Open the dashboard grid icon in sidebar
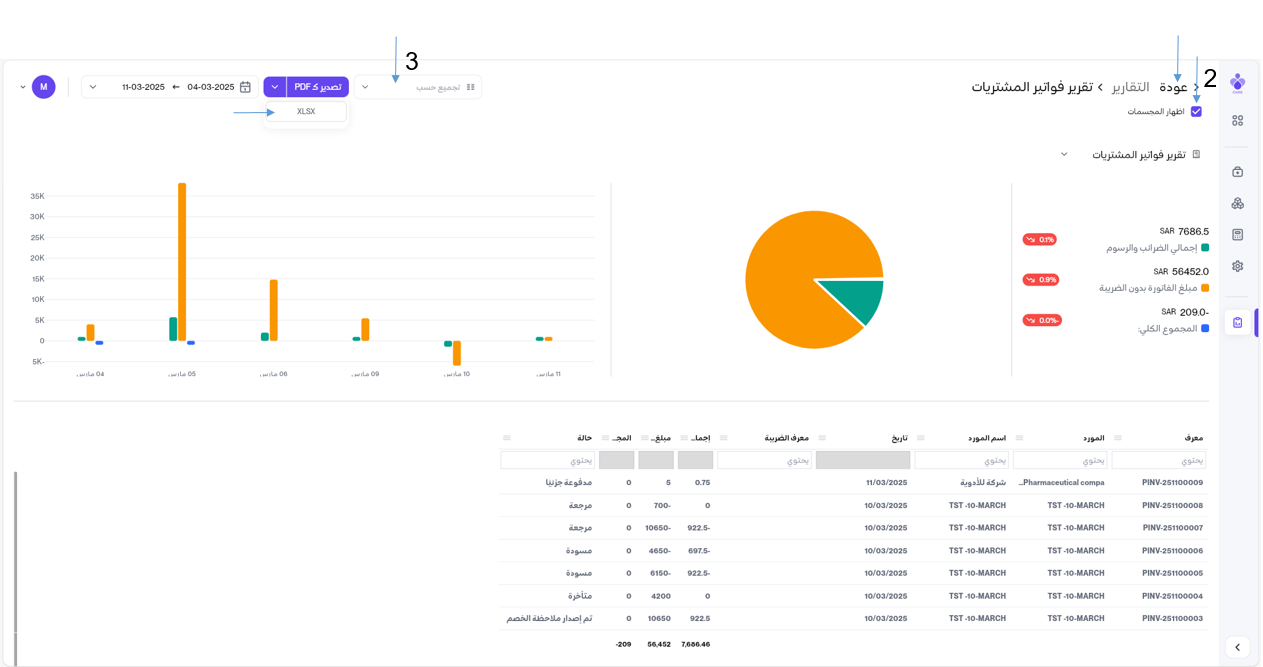Image resolution: width=1263 pixels, height=667 pixels. click(x=1237, y=121)
